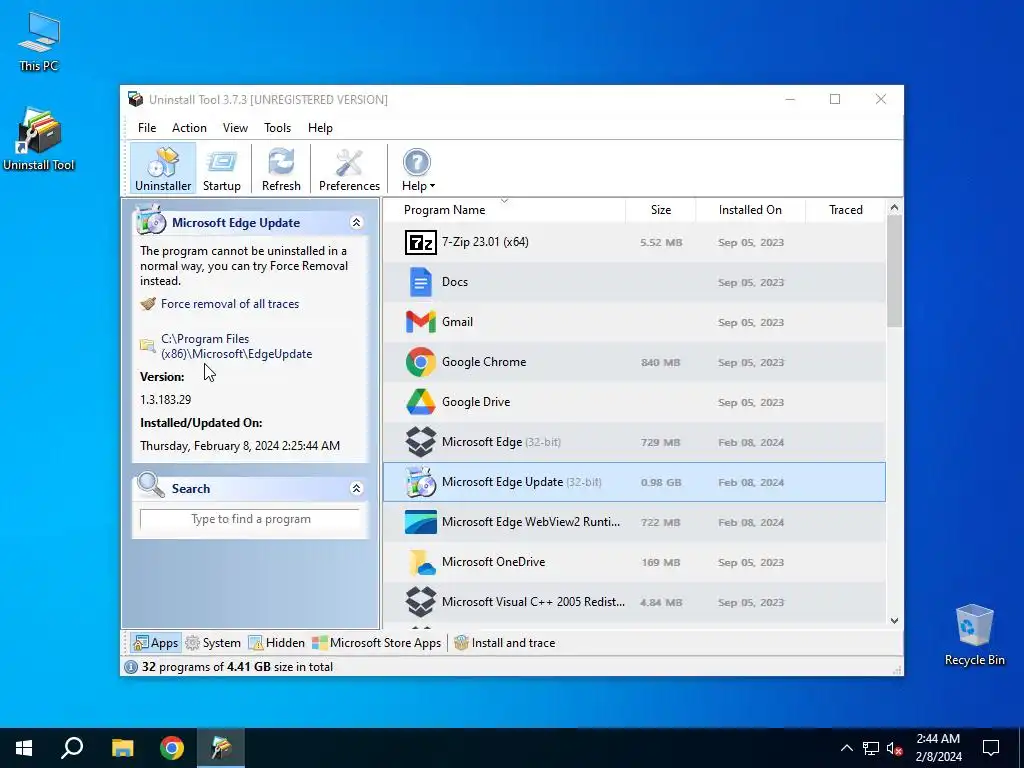1024x768 pixels.
Task: Switch to the Apps tab
Action: [155, 643]
